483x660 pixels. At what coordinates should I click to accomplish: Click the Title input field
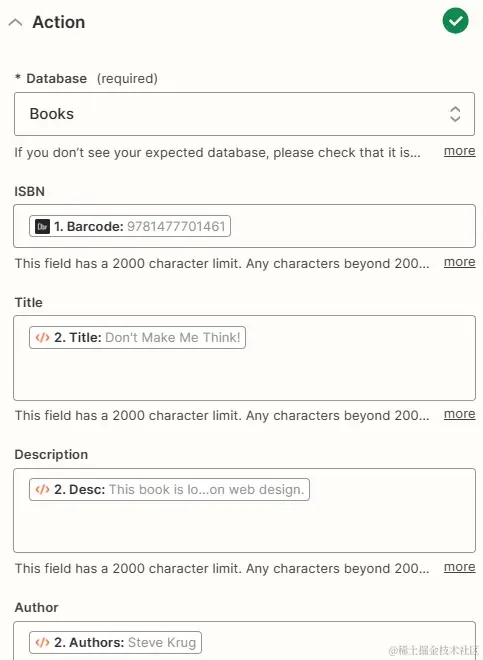click(x=244, y=358)
